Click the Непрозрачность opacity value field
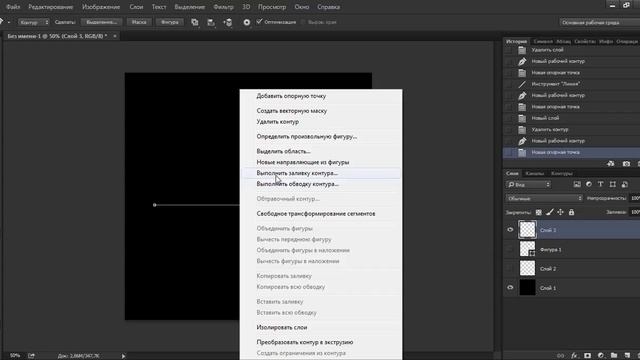 (x=635, y=198)
